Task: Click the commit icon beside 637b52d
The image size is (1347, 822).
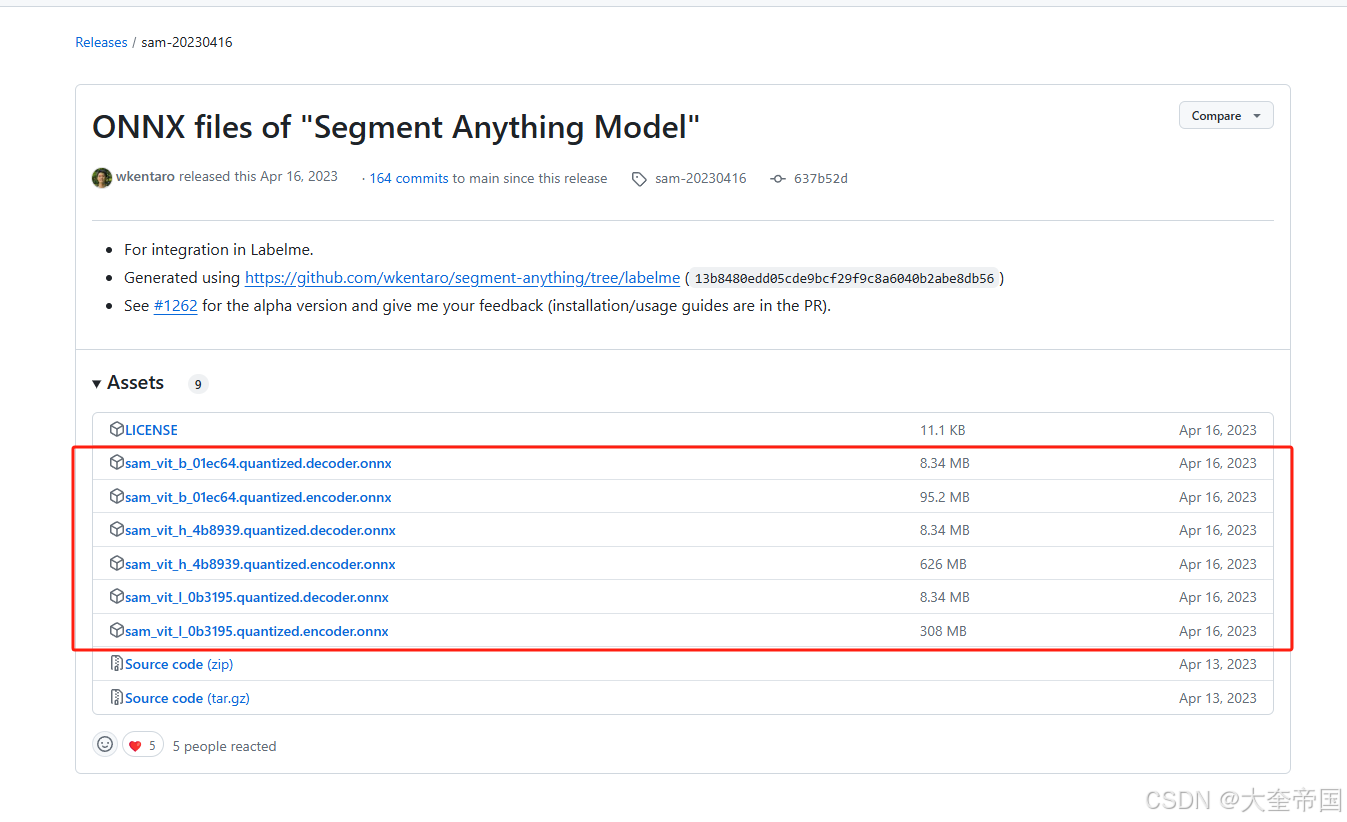Action: coord(778,179)
